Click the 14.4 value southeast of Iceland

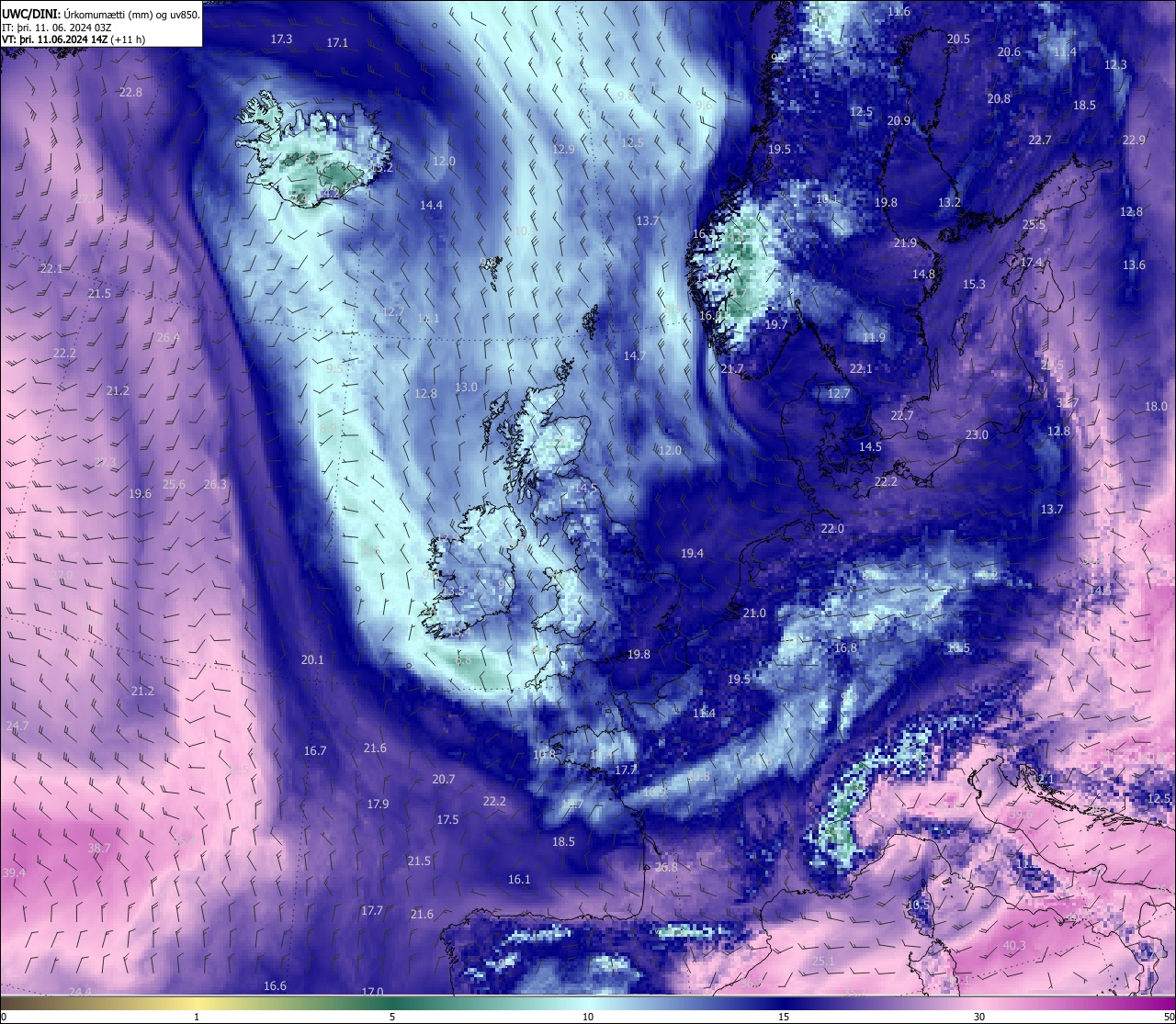coord(431,206)
